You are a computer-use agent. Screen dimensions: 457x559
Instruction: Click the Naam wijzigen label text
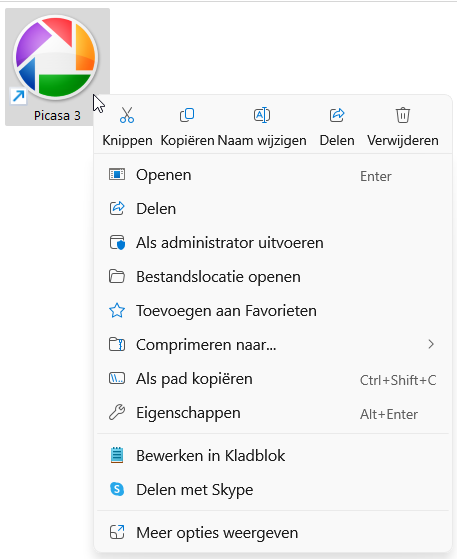262,140
